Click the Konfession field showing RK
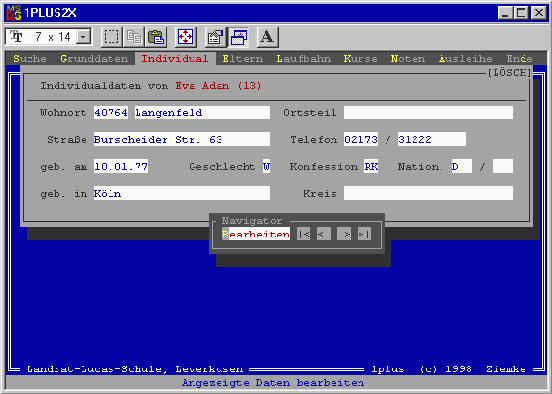552x394 pixels. tap(371, 166)
